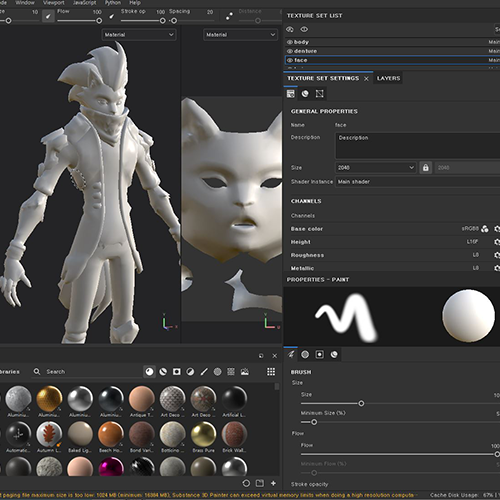Switch to the LAYERS tab

388,78
